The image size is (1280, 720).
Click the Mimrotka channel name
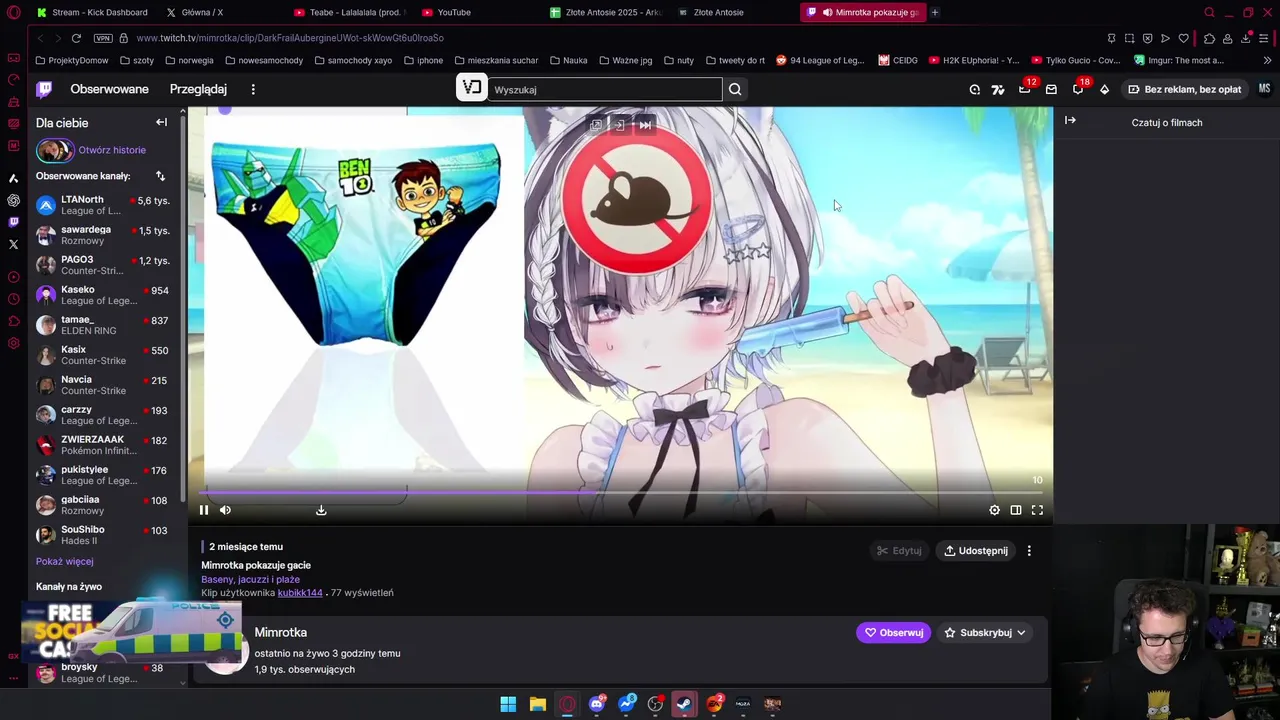[280, 632]
